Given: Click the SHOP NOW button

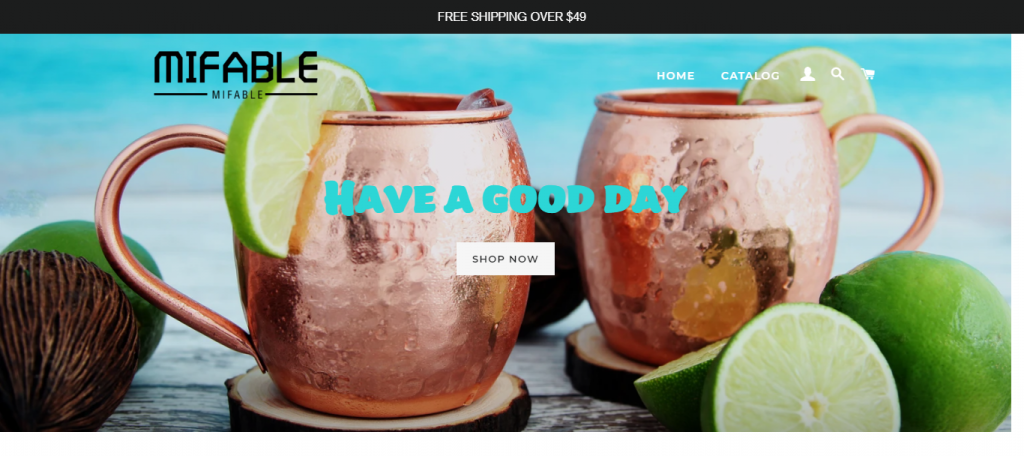Looking at the screenshot, I should (x=505, y=259).
